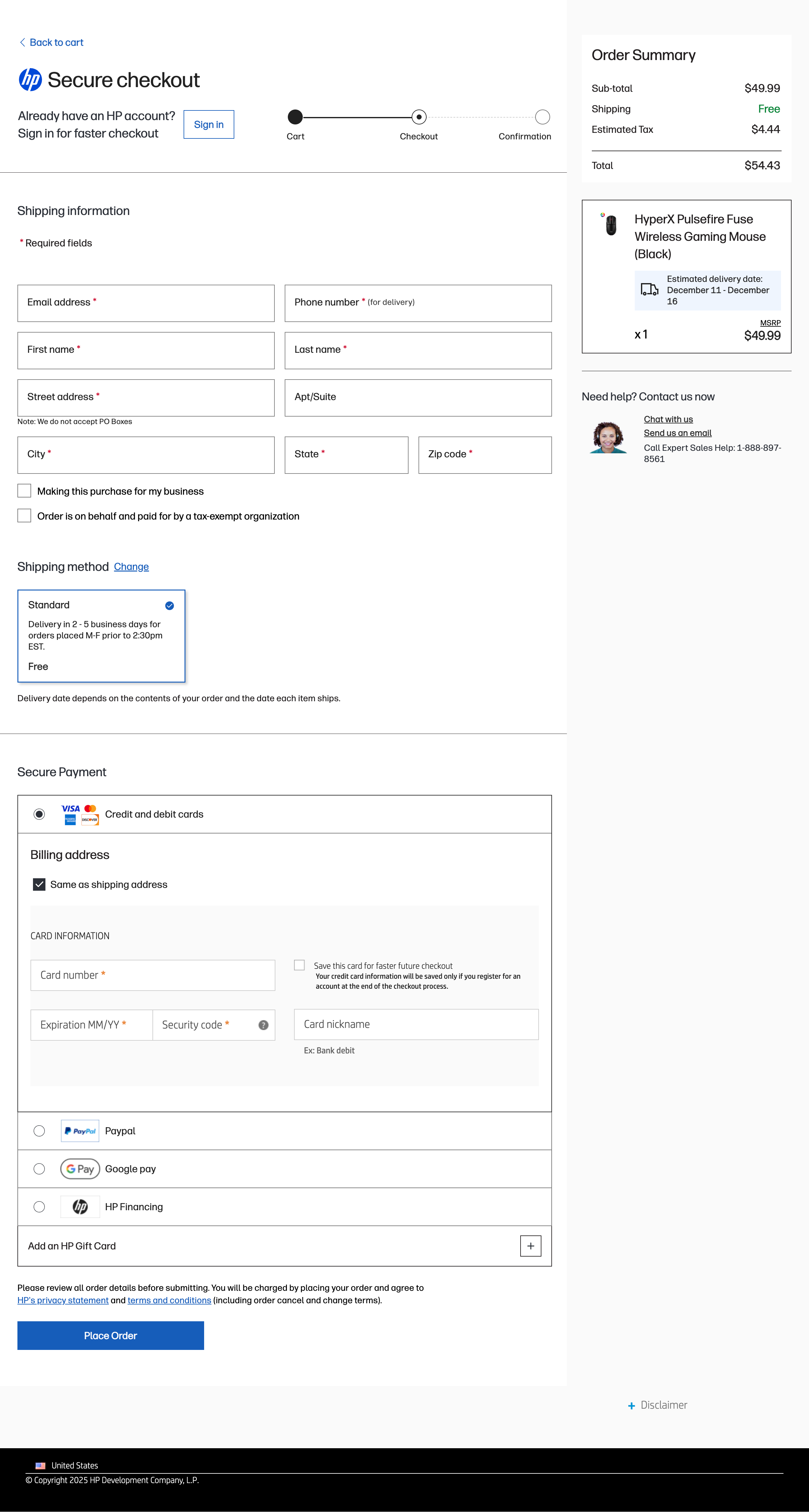This screenshot has width=809, height=1512.
Task: Expand Add an HP Gift Card plus button
Action: [x=530, y=1246]
